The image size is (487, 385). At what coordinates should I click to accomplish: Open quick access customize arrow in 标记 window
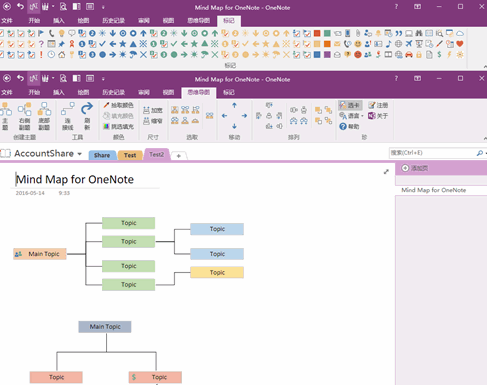coord(103,7)
